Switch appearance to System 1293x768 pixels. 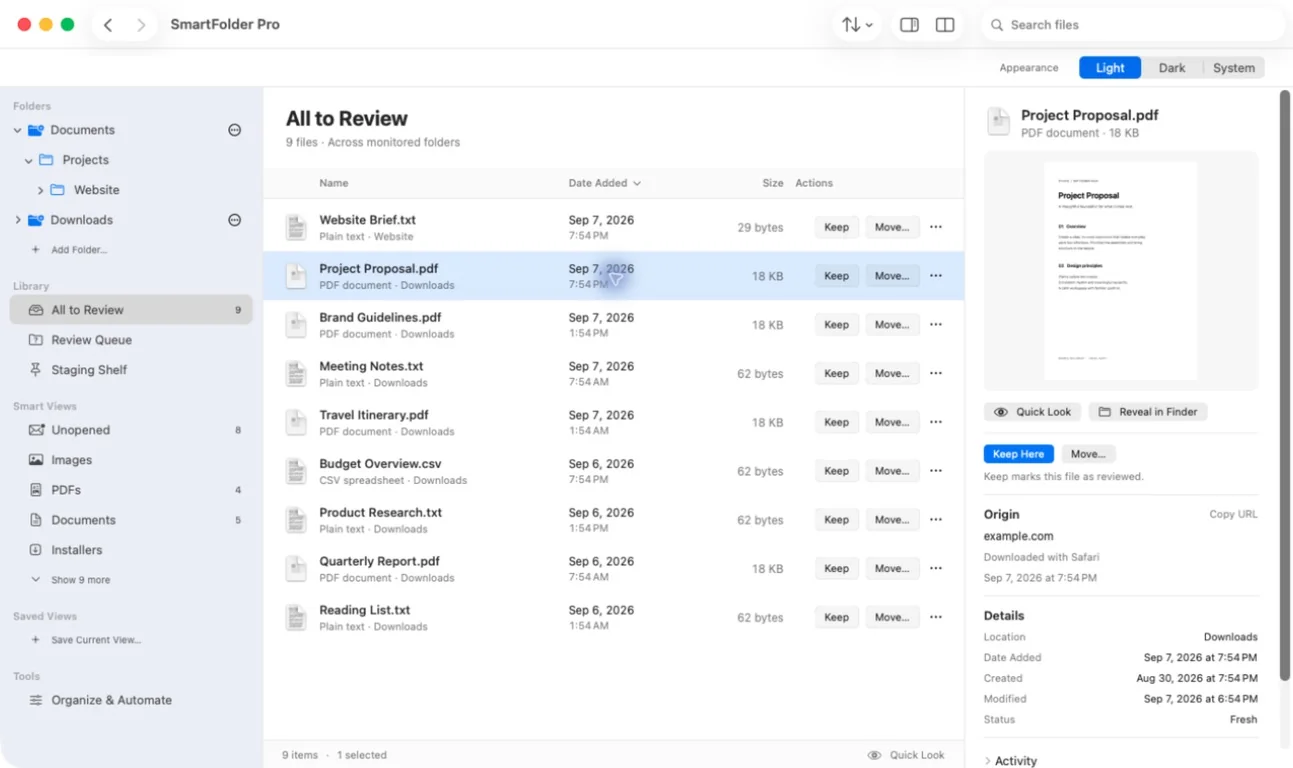tap(1234, 68)
